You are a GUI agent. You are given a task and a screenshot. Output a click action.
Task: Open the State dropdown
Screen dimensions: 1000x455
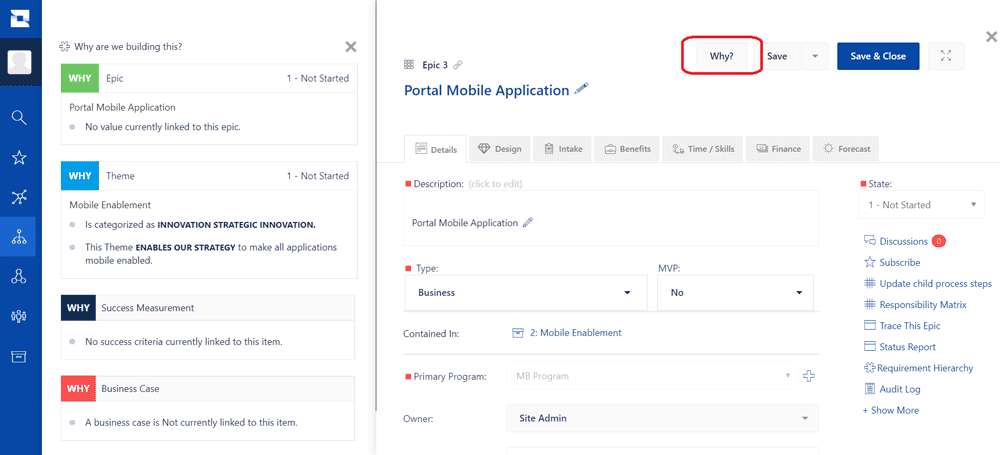(921, 205)
